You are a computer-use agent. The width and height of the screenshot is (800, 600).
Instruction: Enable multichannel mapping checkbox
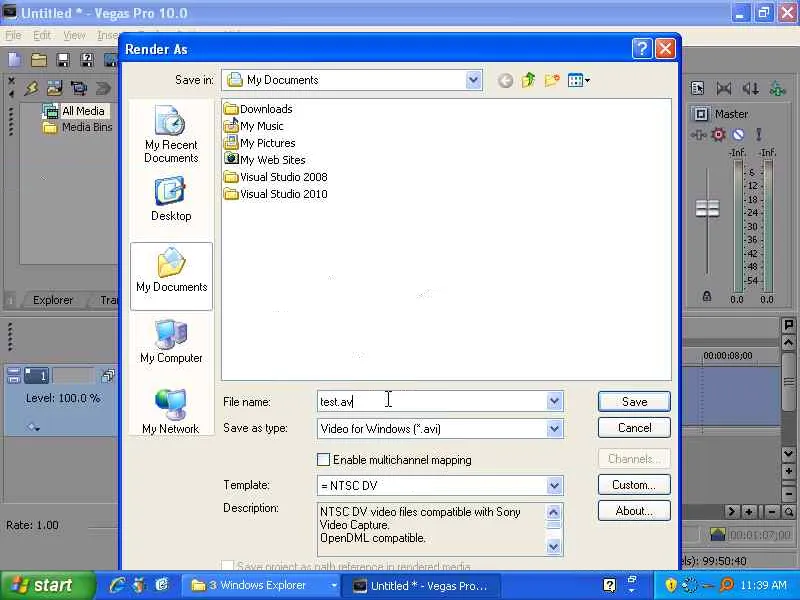[323, 460]
